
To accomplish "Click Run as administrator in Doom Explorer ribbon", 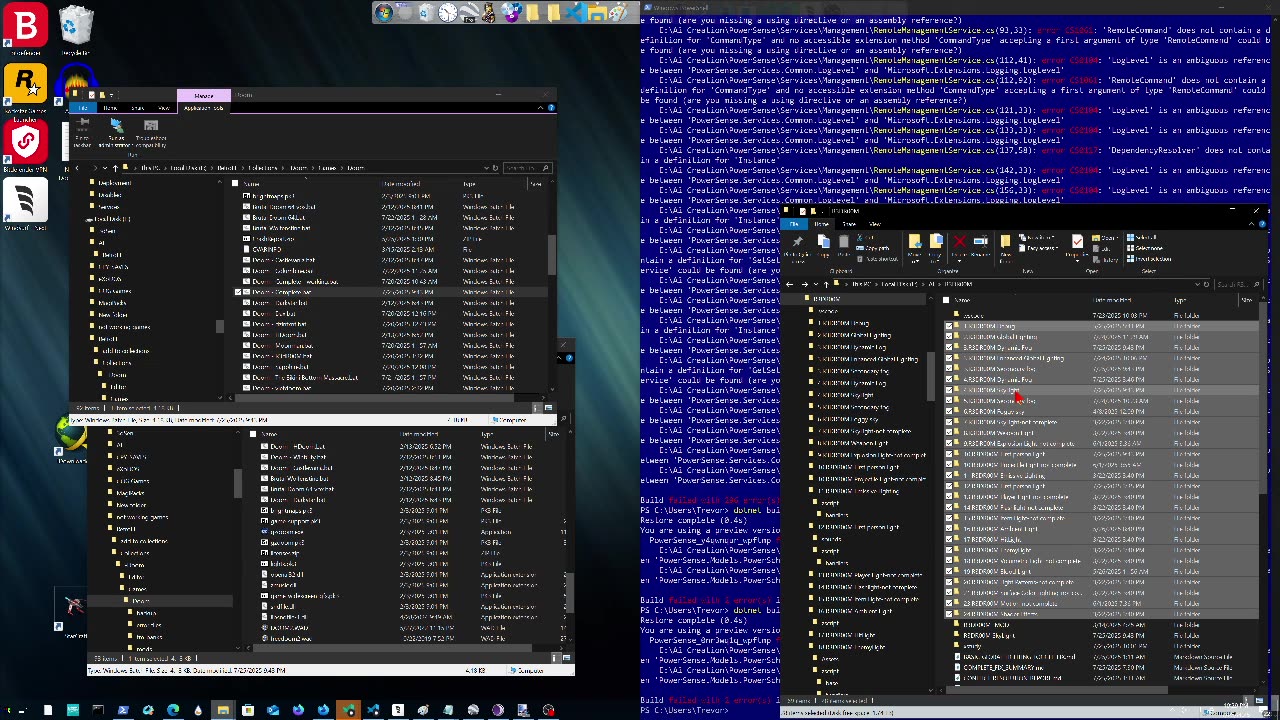I will [117, 134].
